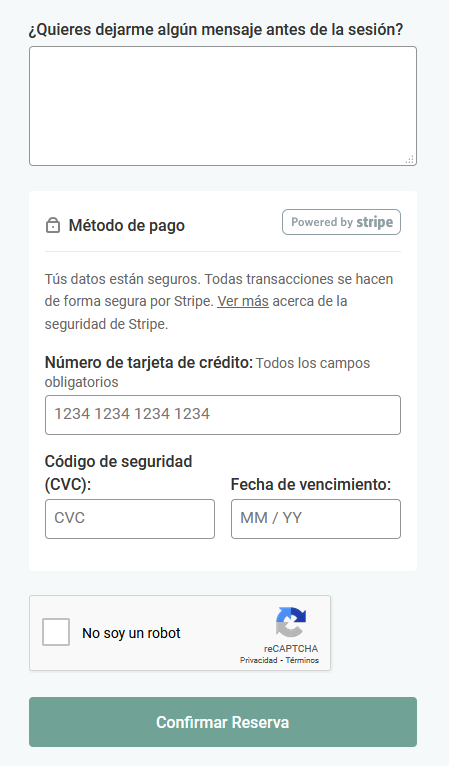The width and height of the screenshot is (449, 766).
Task: Click the Método de pago heading
Action: (127, 226)
